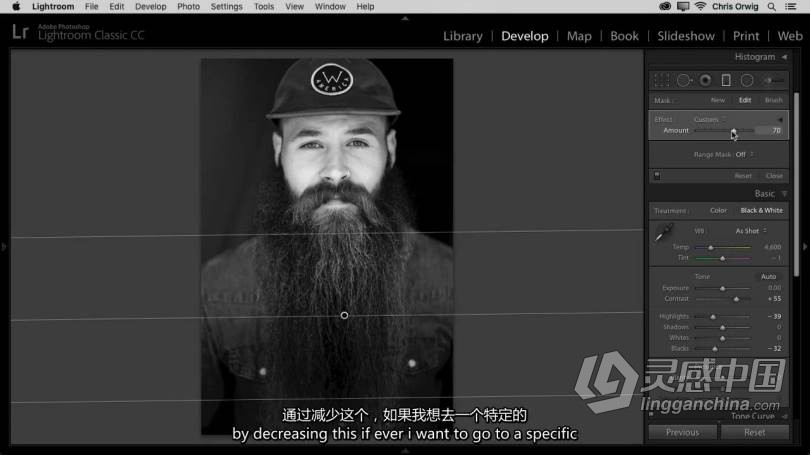Select the Radial Filter tool

coord(747,80)
